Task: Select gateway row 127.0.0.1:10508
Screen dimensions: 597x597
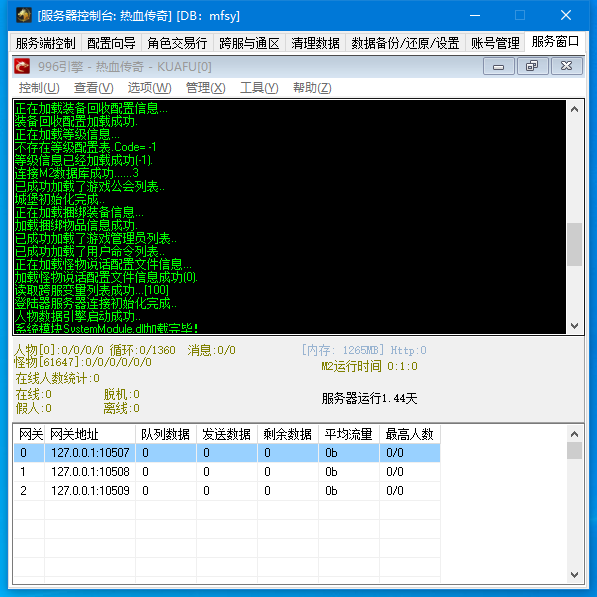Action: [x=227, y=472]
